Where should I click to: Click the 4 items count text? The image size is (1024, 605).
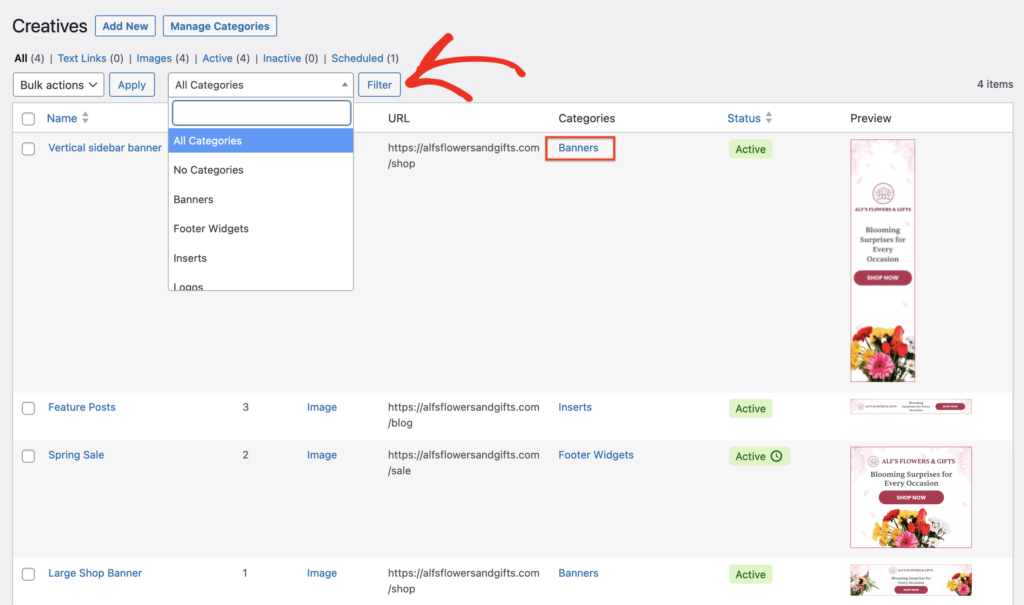[x=995, y=84]
